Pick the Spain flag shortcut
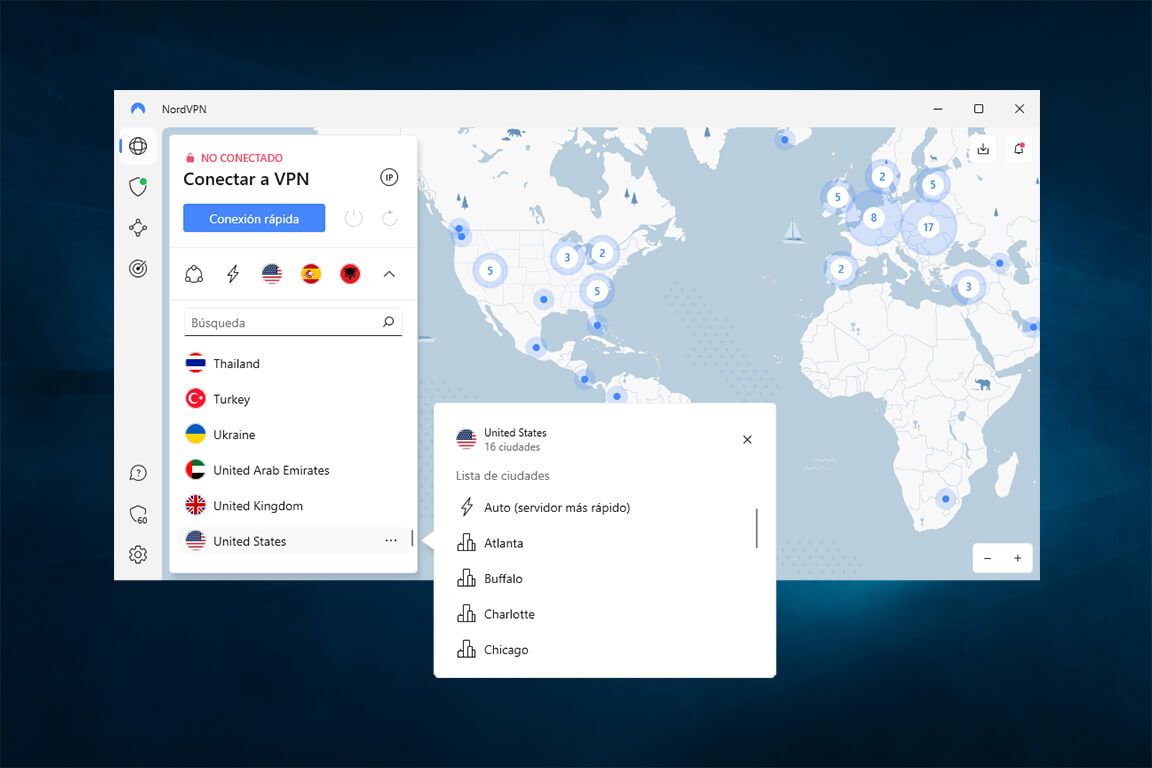Screen dimensions: 1152x768 coord(311,274)
